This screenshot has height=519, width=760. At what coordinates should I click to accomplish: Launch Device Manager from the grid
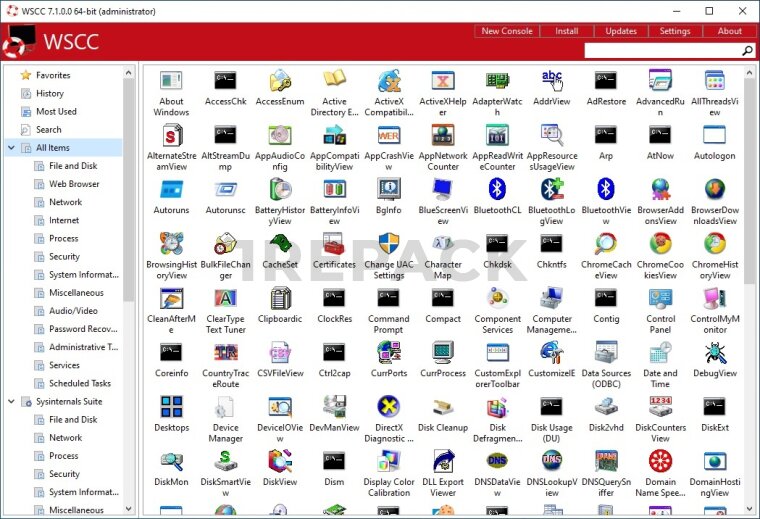coord(226,407)
